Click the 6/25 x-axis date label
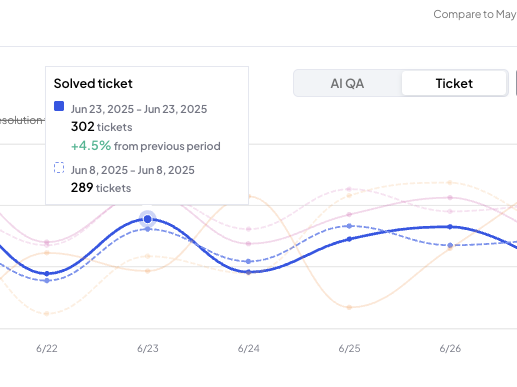The width and height of the screenshot is (517, 387). [x=349, y=348]
